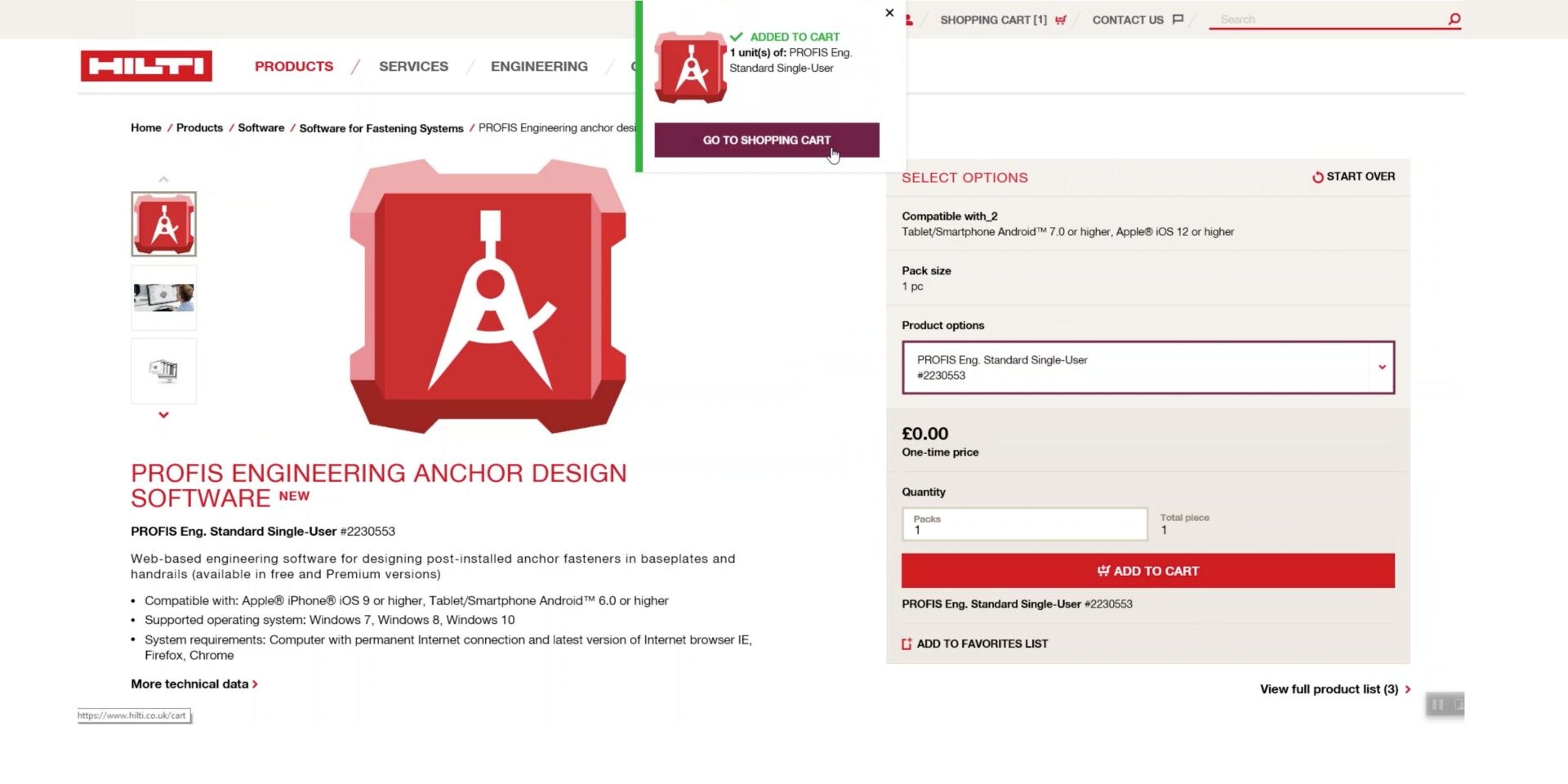Click the user account icon near shopping cart
This screenshot has height=784, width=1568.
[x=909, y=18]
